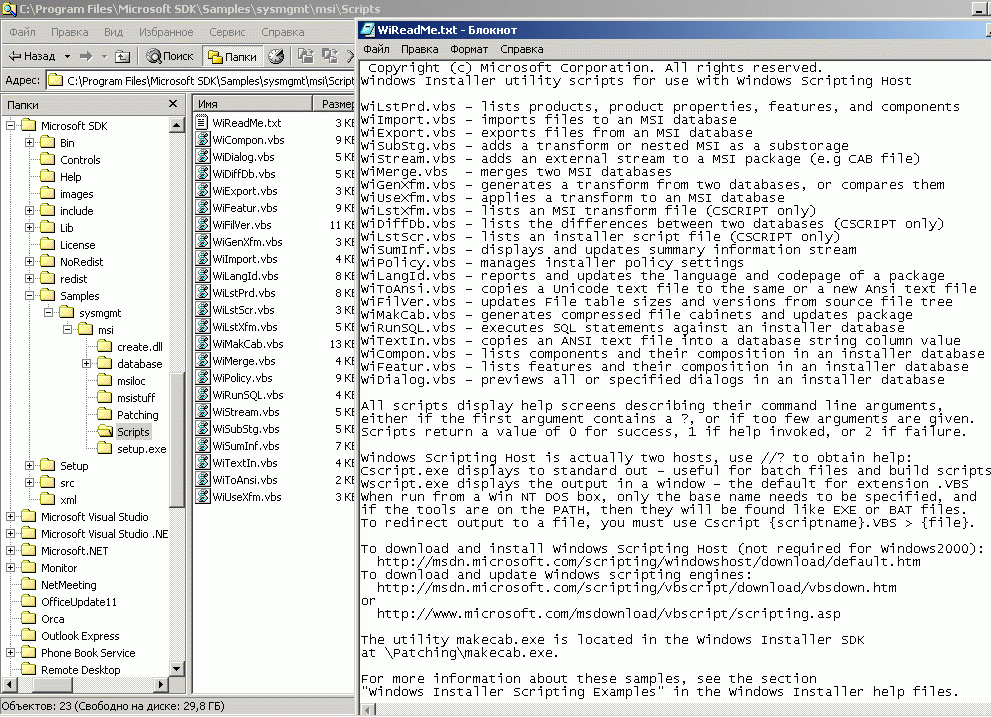Expand the database folder node

coord(87,364)
